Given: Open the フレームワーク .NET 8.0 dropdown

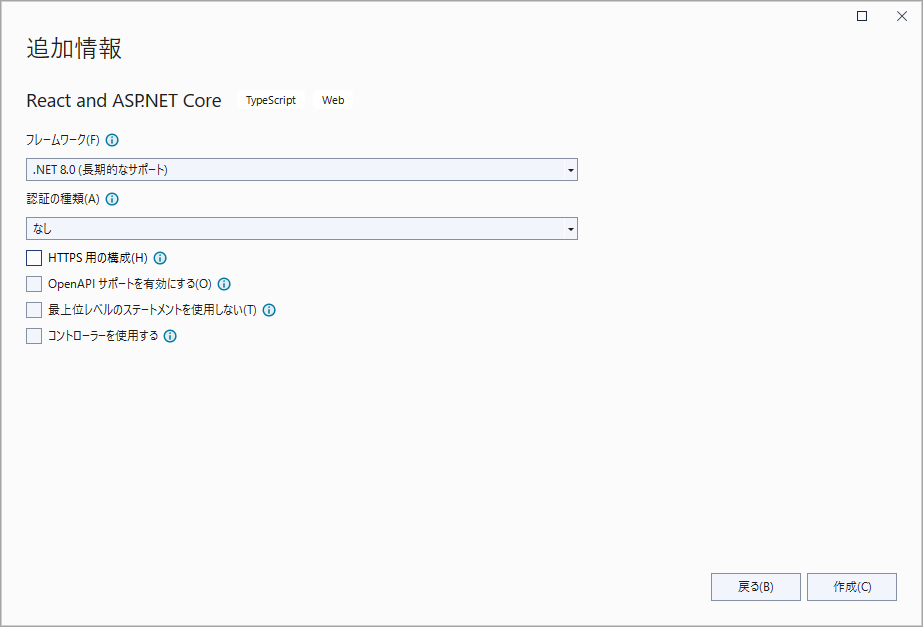Looking at the screenshot, I should [x=302, y=170].
